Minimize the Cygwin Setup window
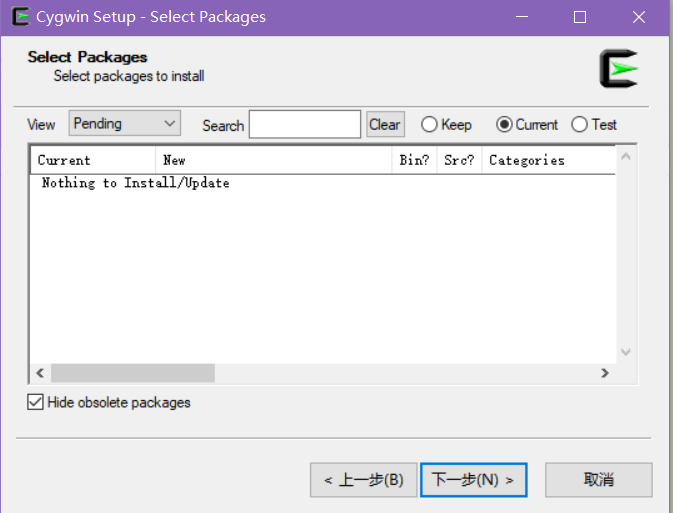This screenshot has height=513, width=673. point(522,17)
